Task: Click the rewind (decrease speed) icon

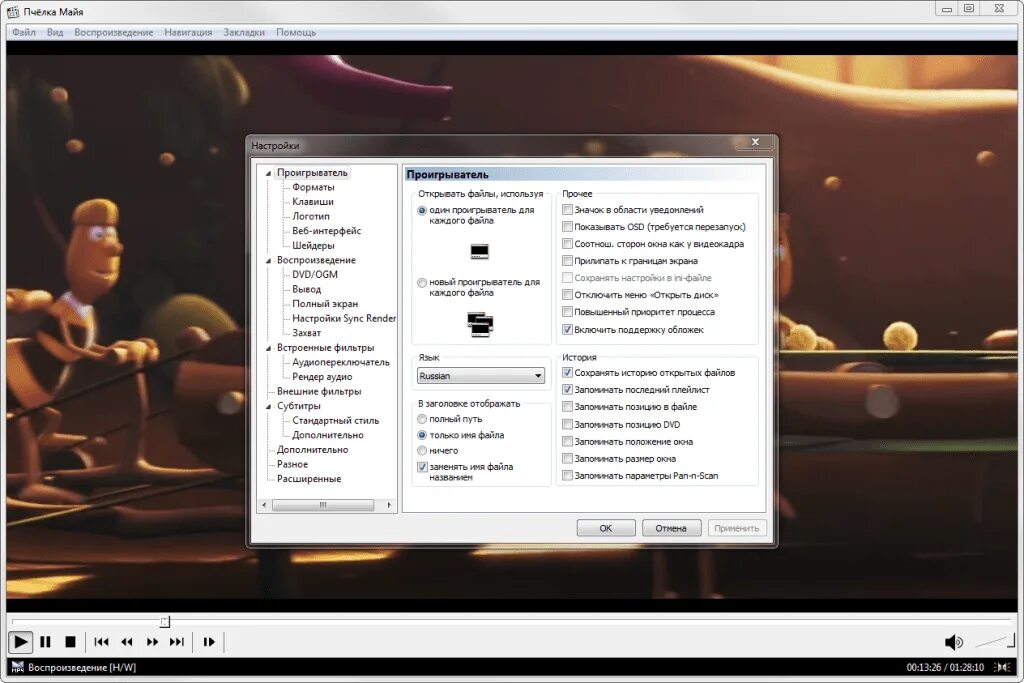Action: coord(127,642)
